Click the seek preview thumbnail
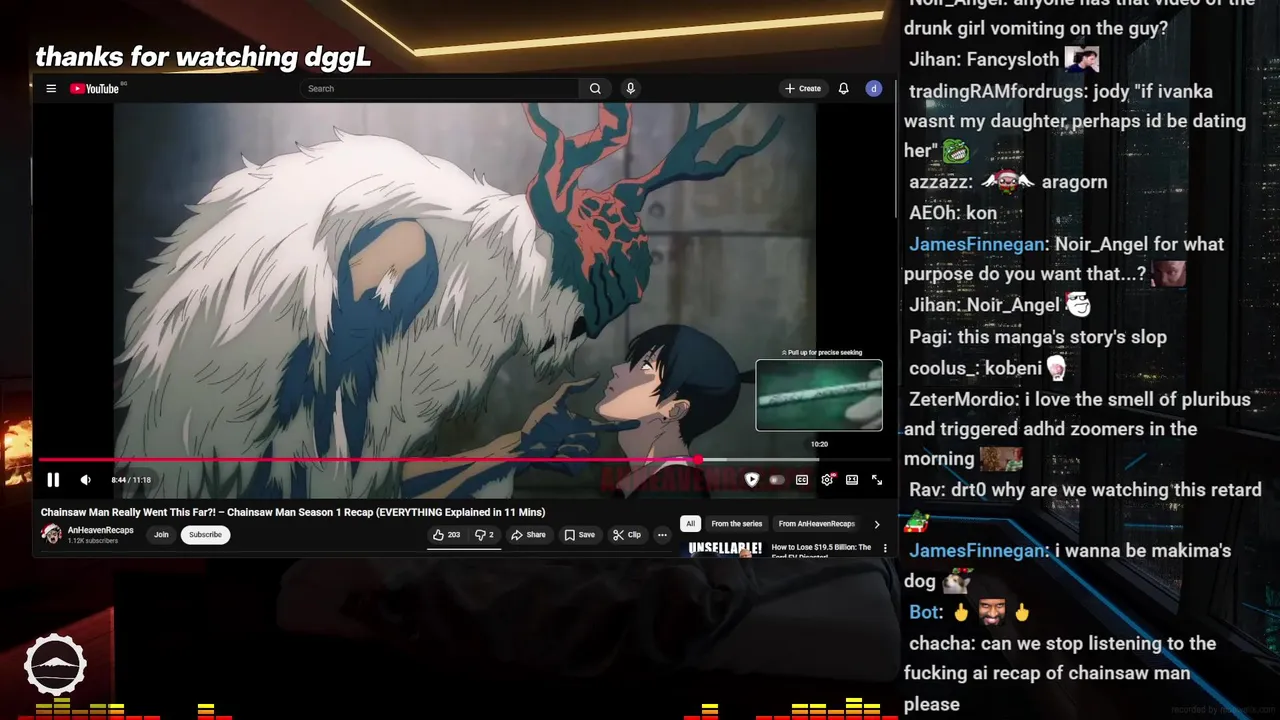This screenshot has width=1280, height=720. 819,395
